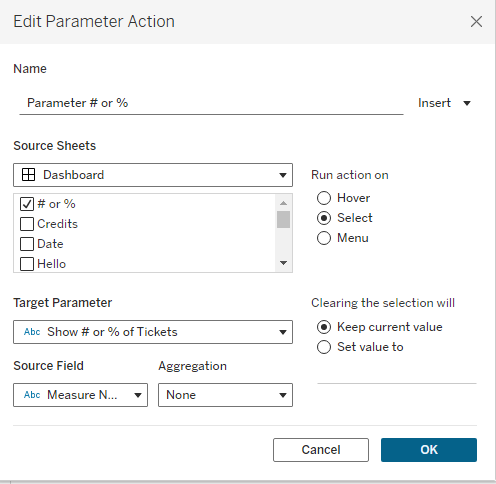
Task: Close the Edit Parameter Action dialog
Action: click(476, 22)
